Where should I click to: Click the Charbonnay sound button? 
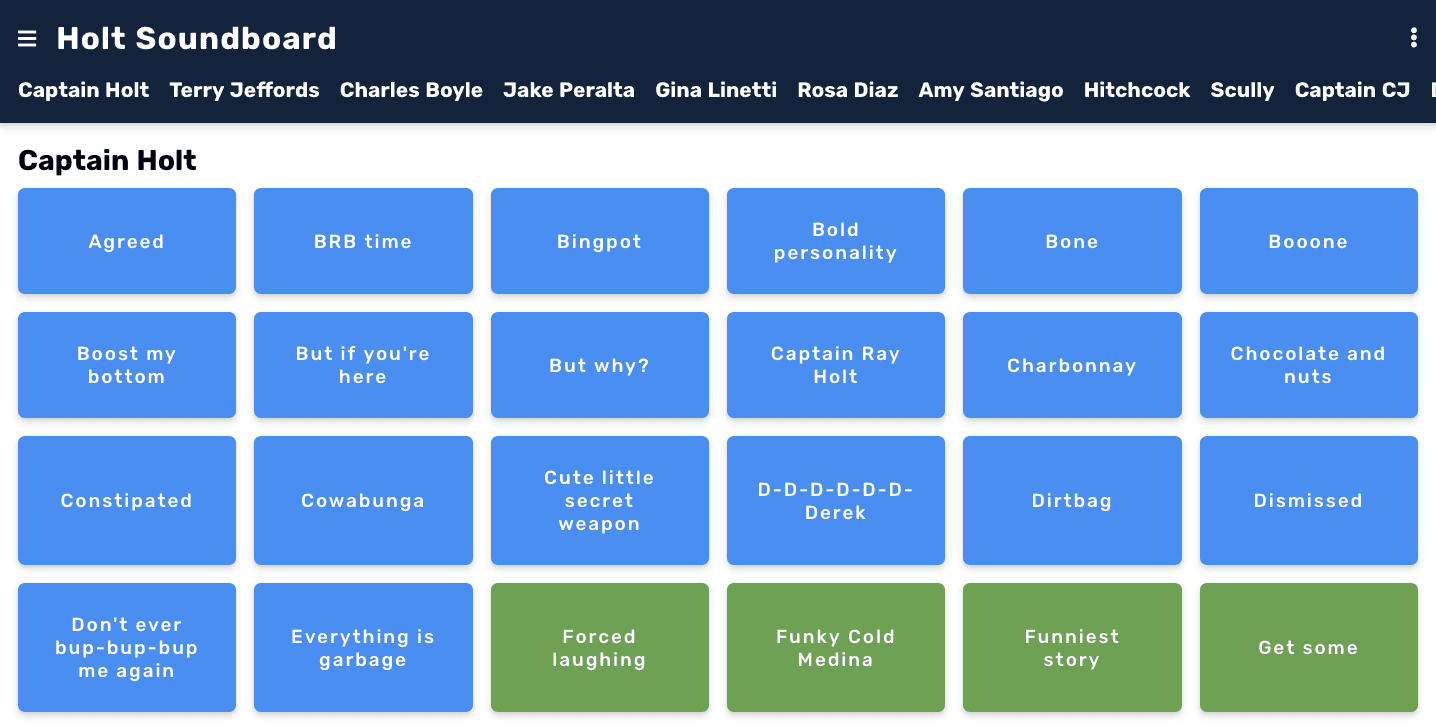[x=1072, y=365]
